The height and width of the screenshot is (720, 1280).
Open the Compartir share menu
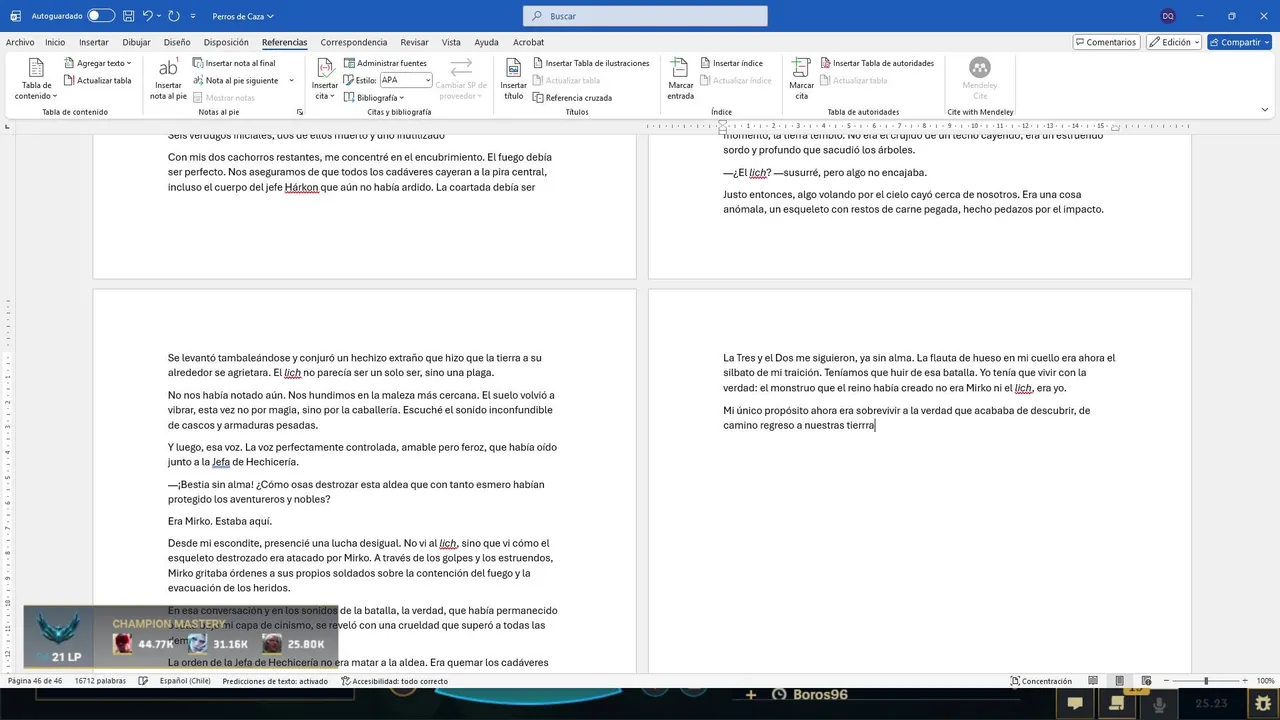[x=1239, y=42]
